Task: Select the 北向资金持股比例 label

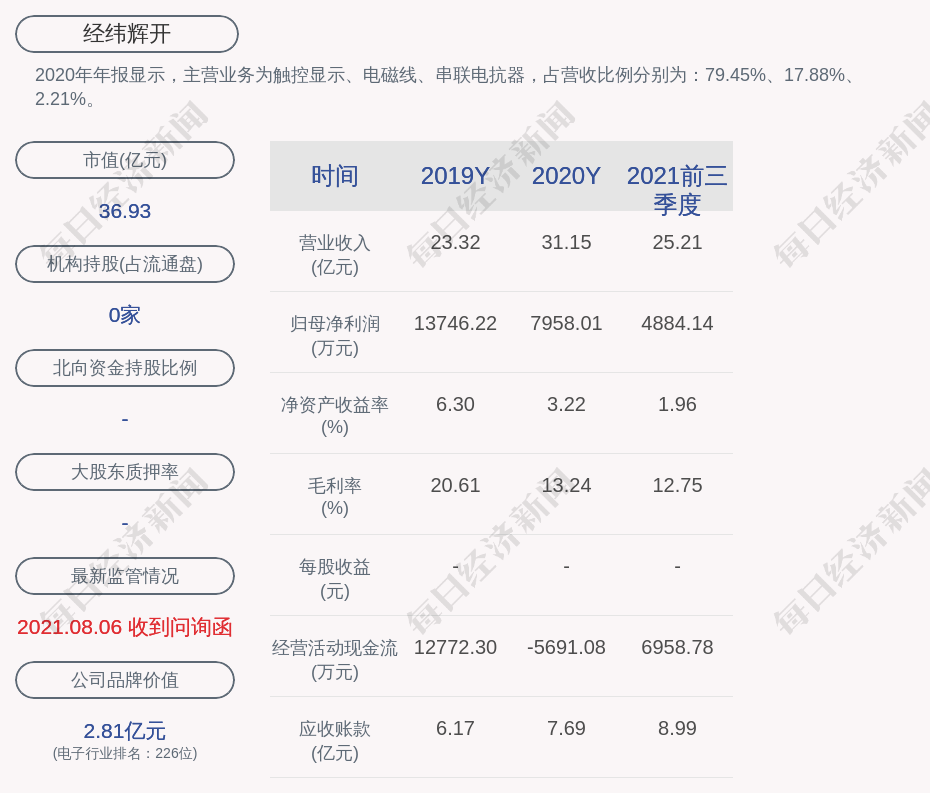Action: pos(125,368)
